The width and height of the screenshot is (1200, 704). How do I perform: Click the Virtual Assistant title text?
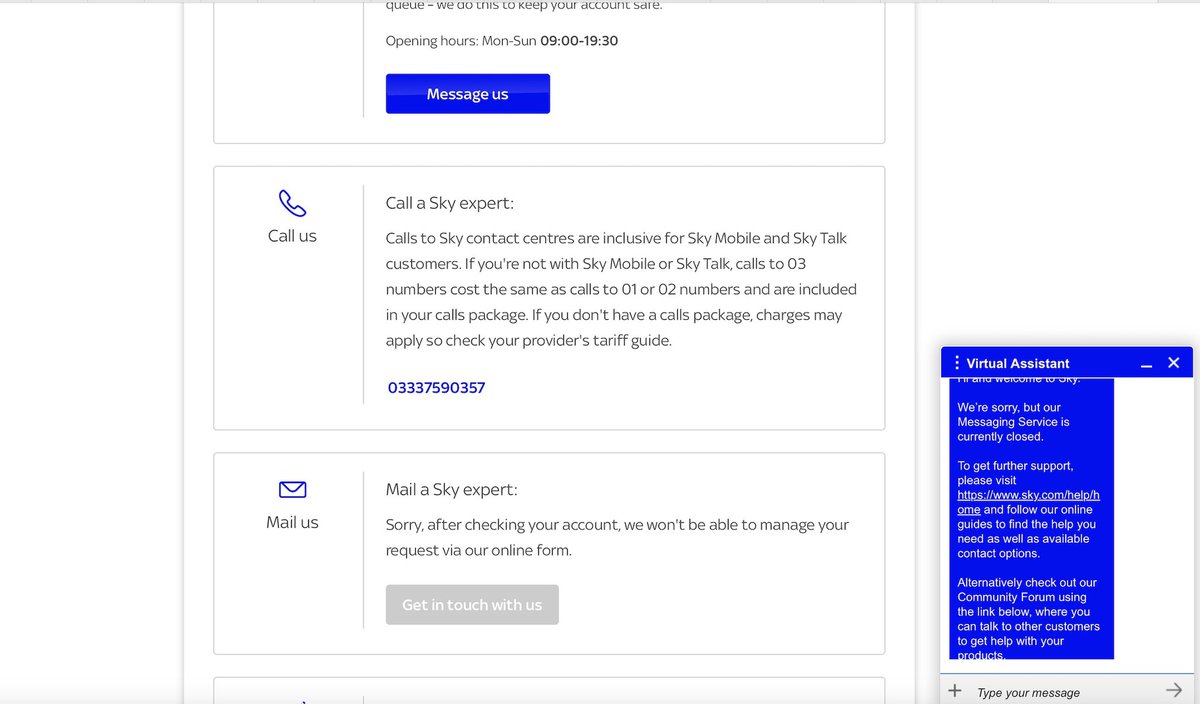click(1018, 363)
